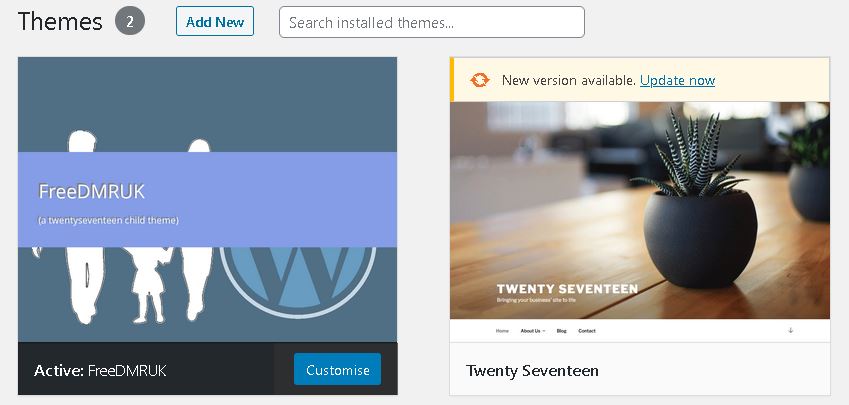
Task: Click the Themes page heading
Action: [x=60, y=22]
